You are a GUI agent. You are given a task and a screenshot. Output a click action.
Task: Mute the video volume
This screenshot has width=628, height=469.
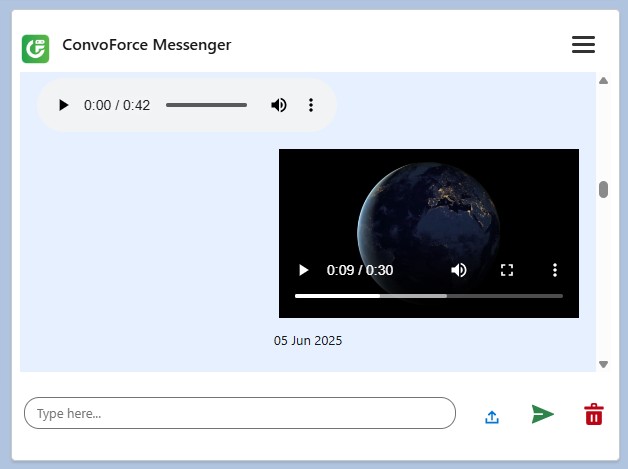point(459,270)
